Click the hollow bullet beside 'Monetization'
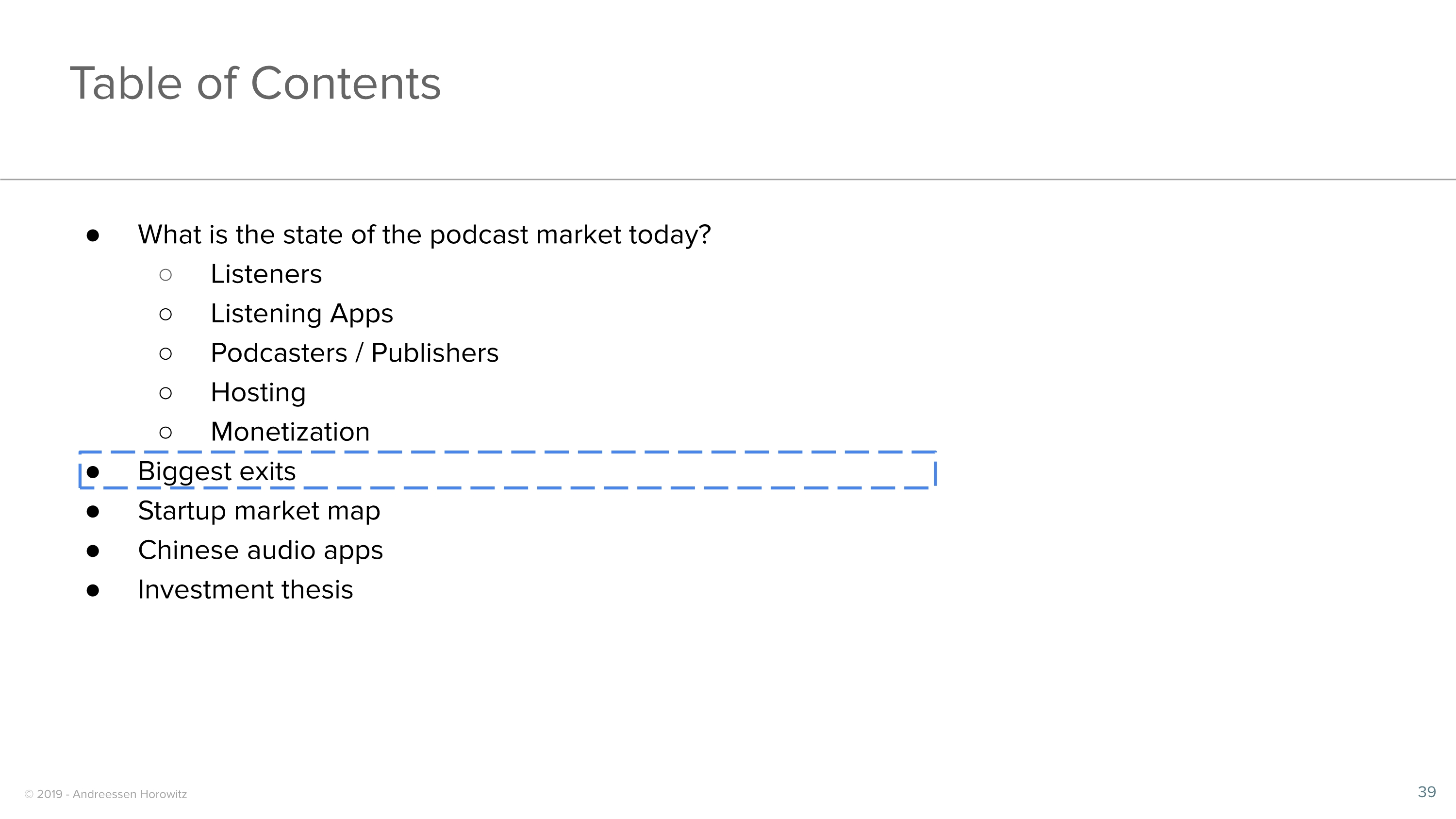 [x=165, y=433]
